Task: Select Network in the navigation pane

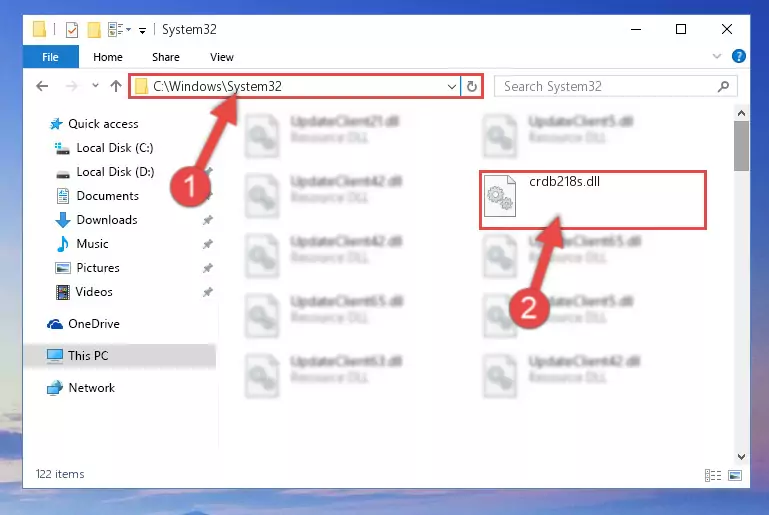Action: tap(91, 387)
